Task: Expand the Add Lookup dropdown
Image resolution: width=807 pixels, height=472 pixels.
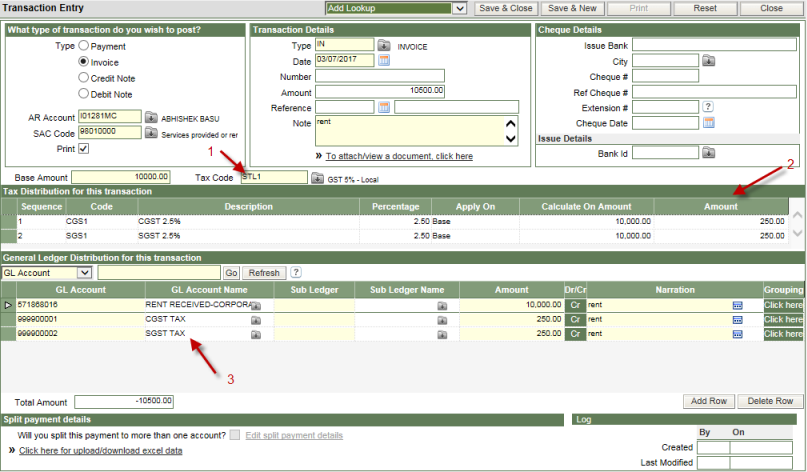Action: click(460, 8)
